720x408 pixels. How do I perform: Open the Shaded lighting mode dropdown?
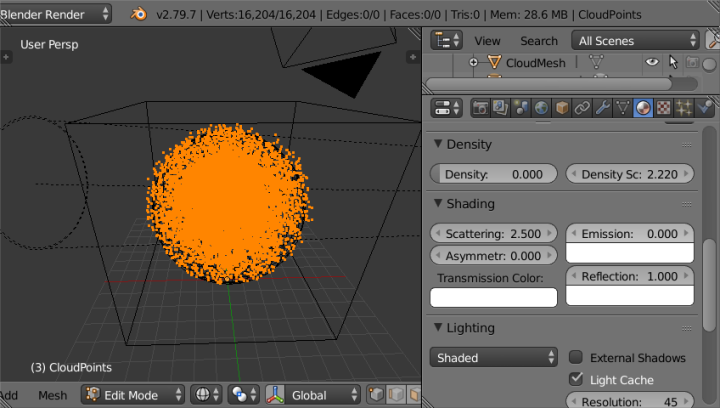(x=494, y=357)
